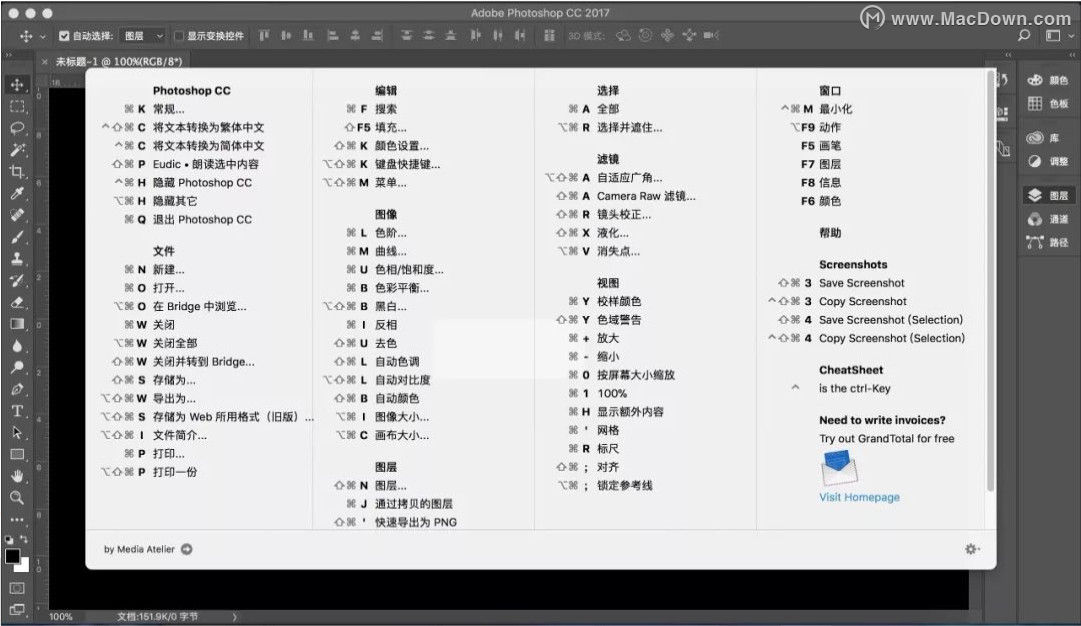Select the Horizontal Type tool
This screenshot has width=1081, height=626.
(17, 411)
